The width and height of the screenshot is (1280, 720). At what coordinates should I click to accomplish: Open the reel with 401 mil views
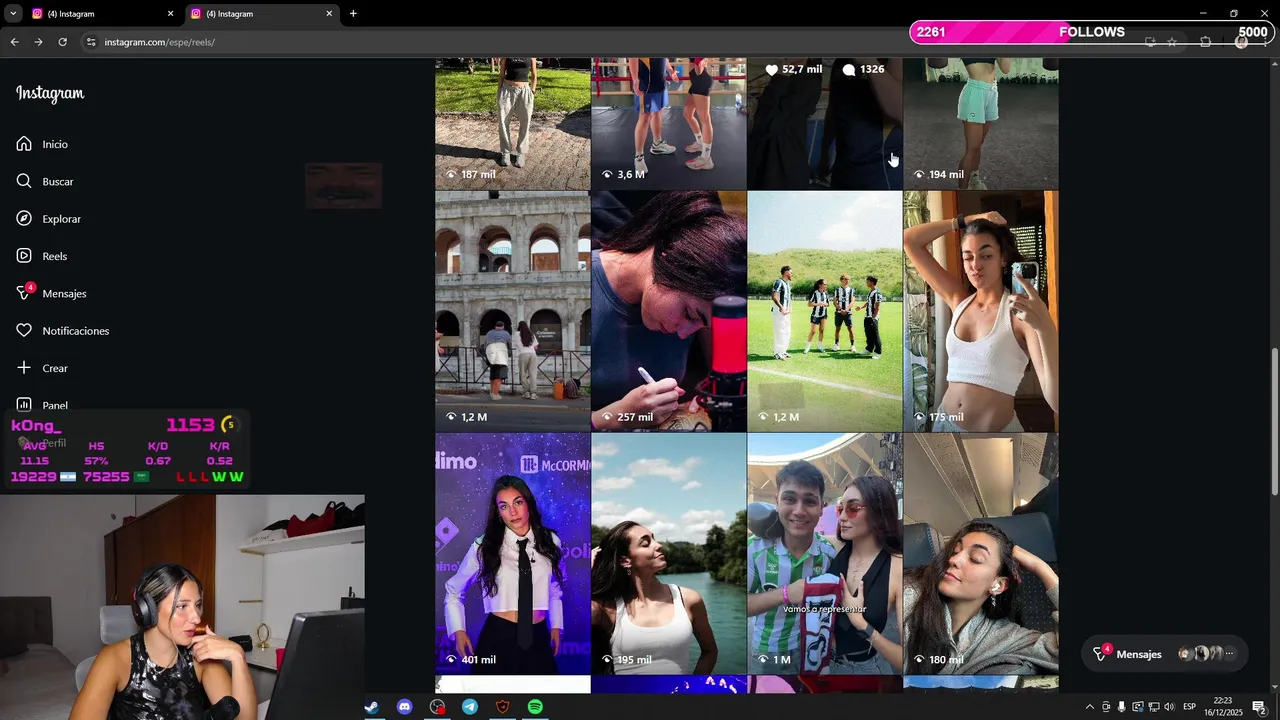(x=513, y=553)
